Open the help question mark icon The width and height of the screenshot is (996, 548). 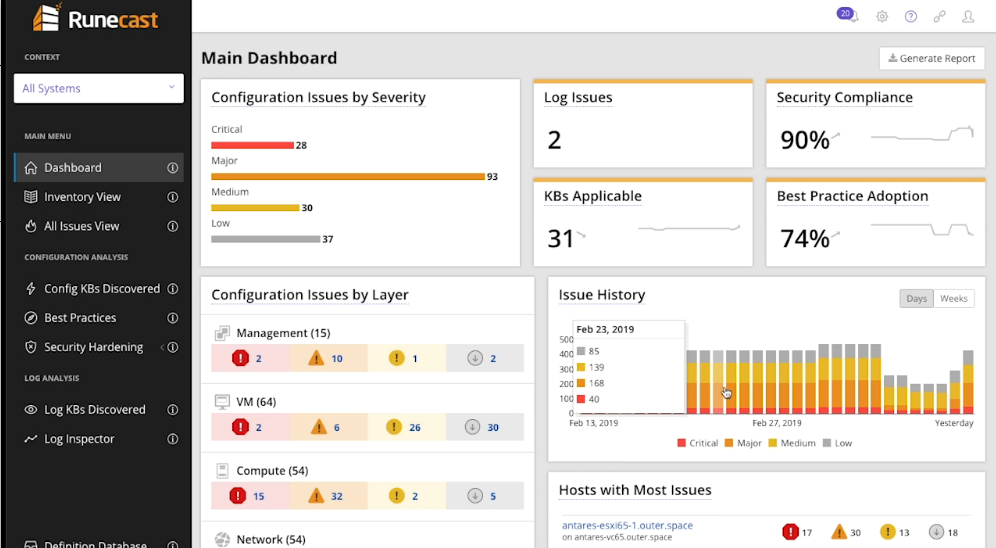(x=911, y=17)
